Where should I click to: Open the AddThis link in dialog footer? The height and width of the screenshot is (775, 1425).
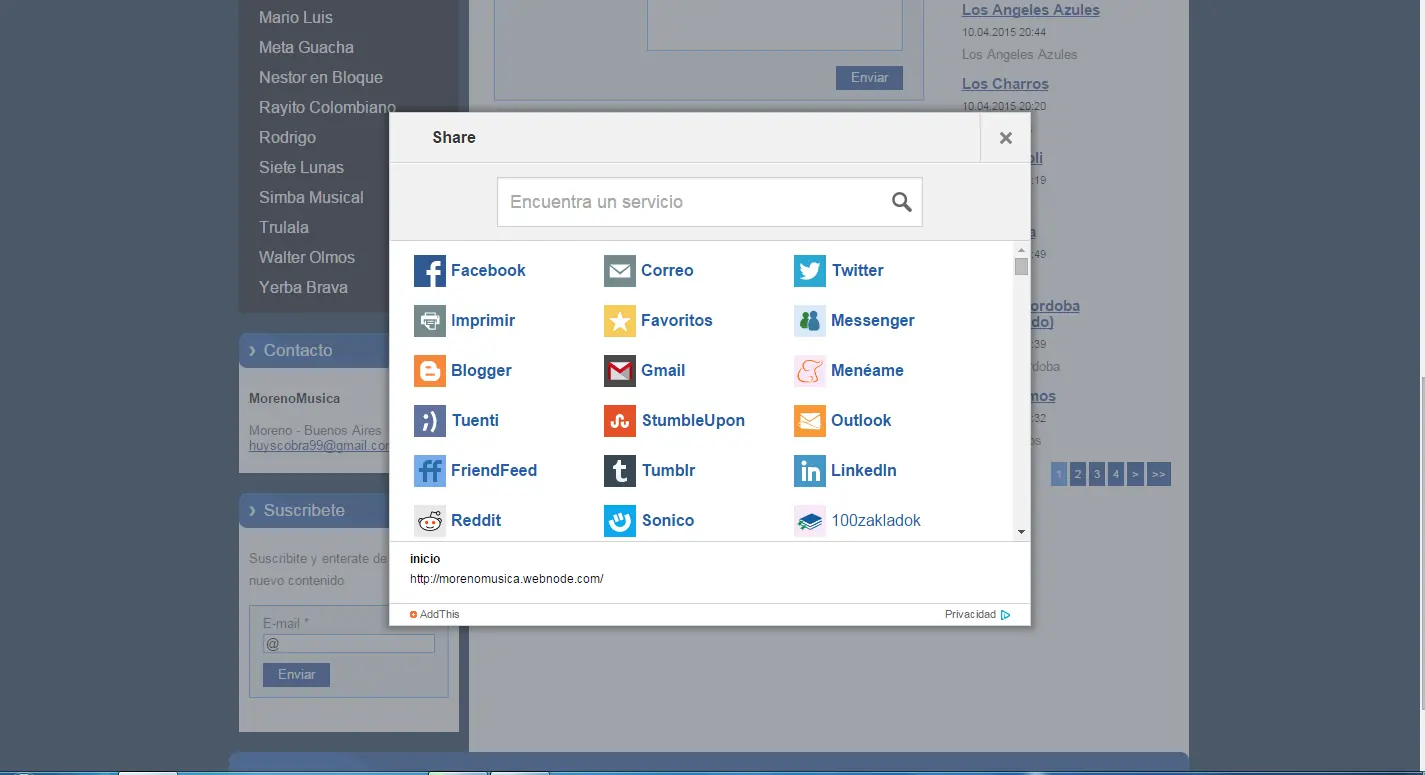pyautogui.click(x=435, y=615)
